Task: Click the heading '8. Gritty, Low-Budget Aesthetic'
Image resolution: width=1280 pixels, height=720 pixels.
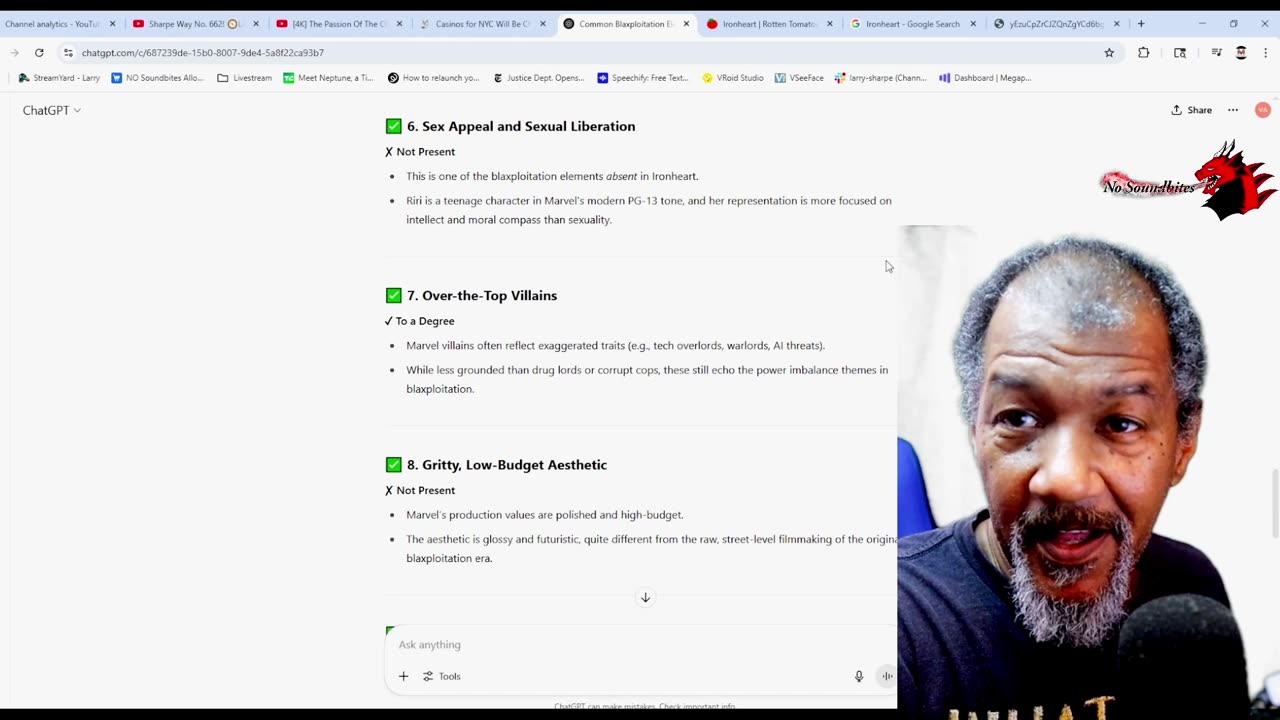Action: [x=507, y=465]
